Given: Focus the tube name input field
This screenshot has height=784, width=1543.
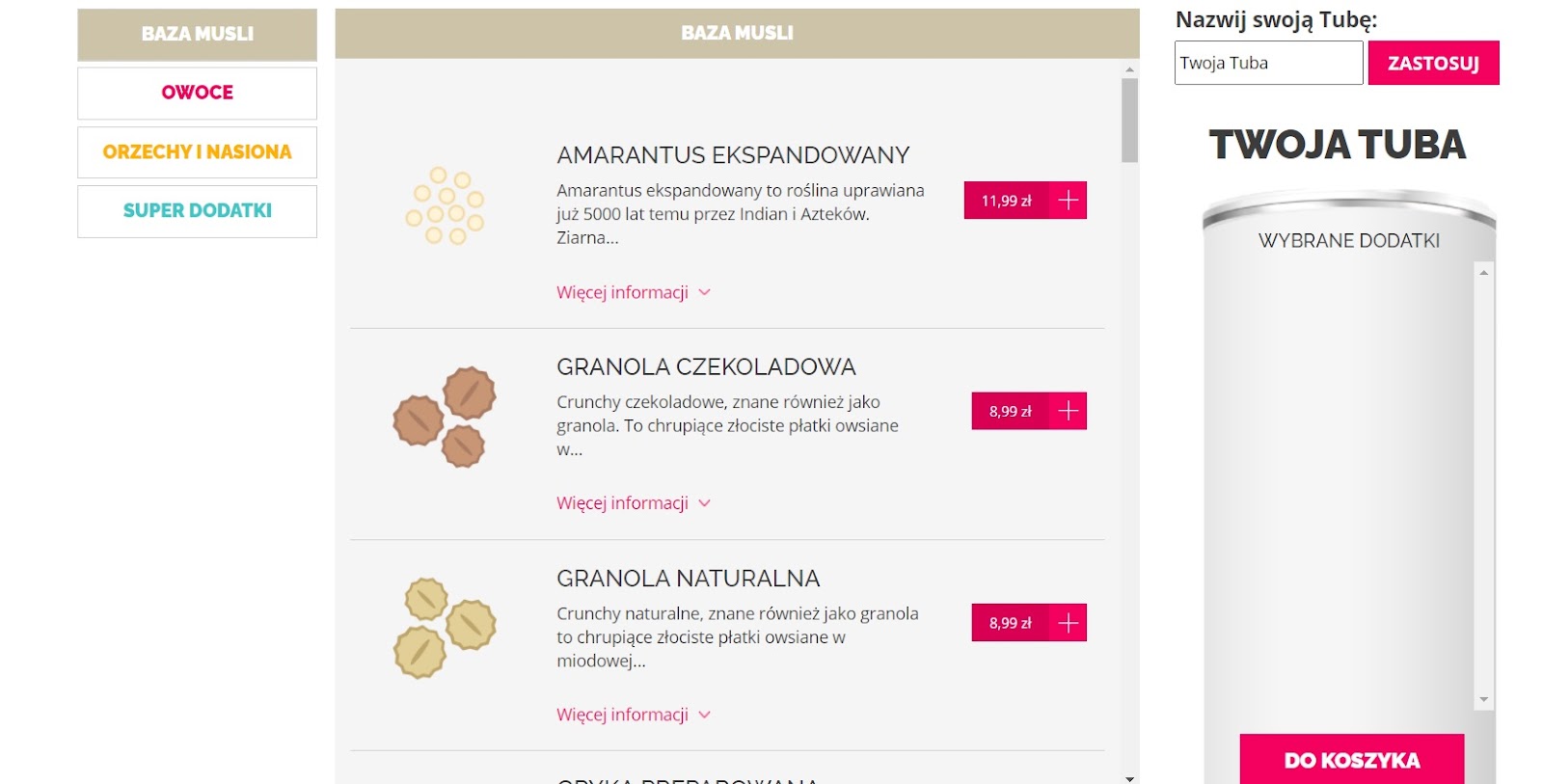Looking at the screenshot, I should click(1268, 63).
